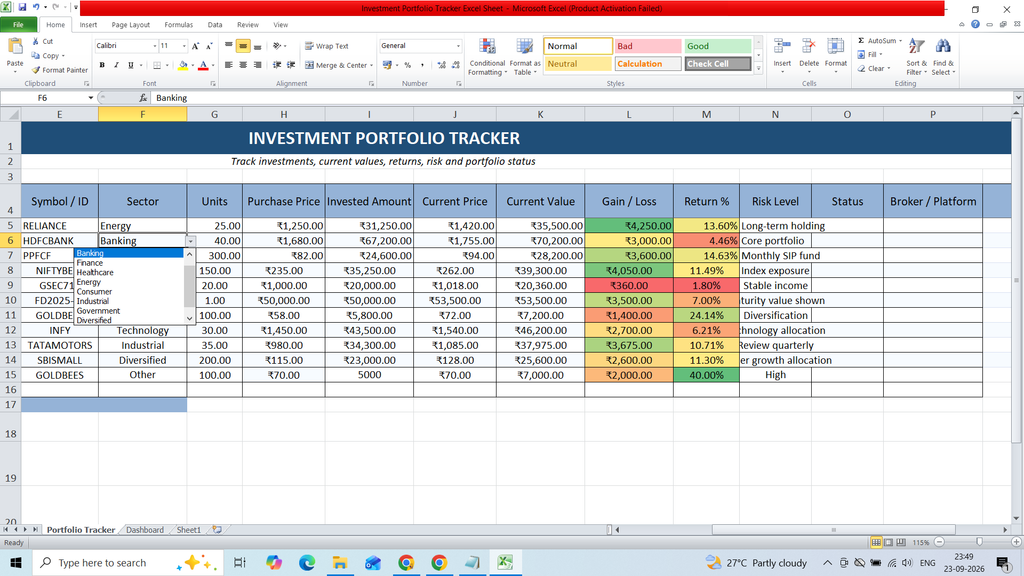Toggle center horizontal alignment

click(243, 65)
